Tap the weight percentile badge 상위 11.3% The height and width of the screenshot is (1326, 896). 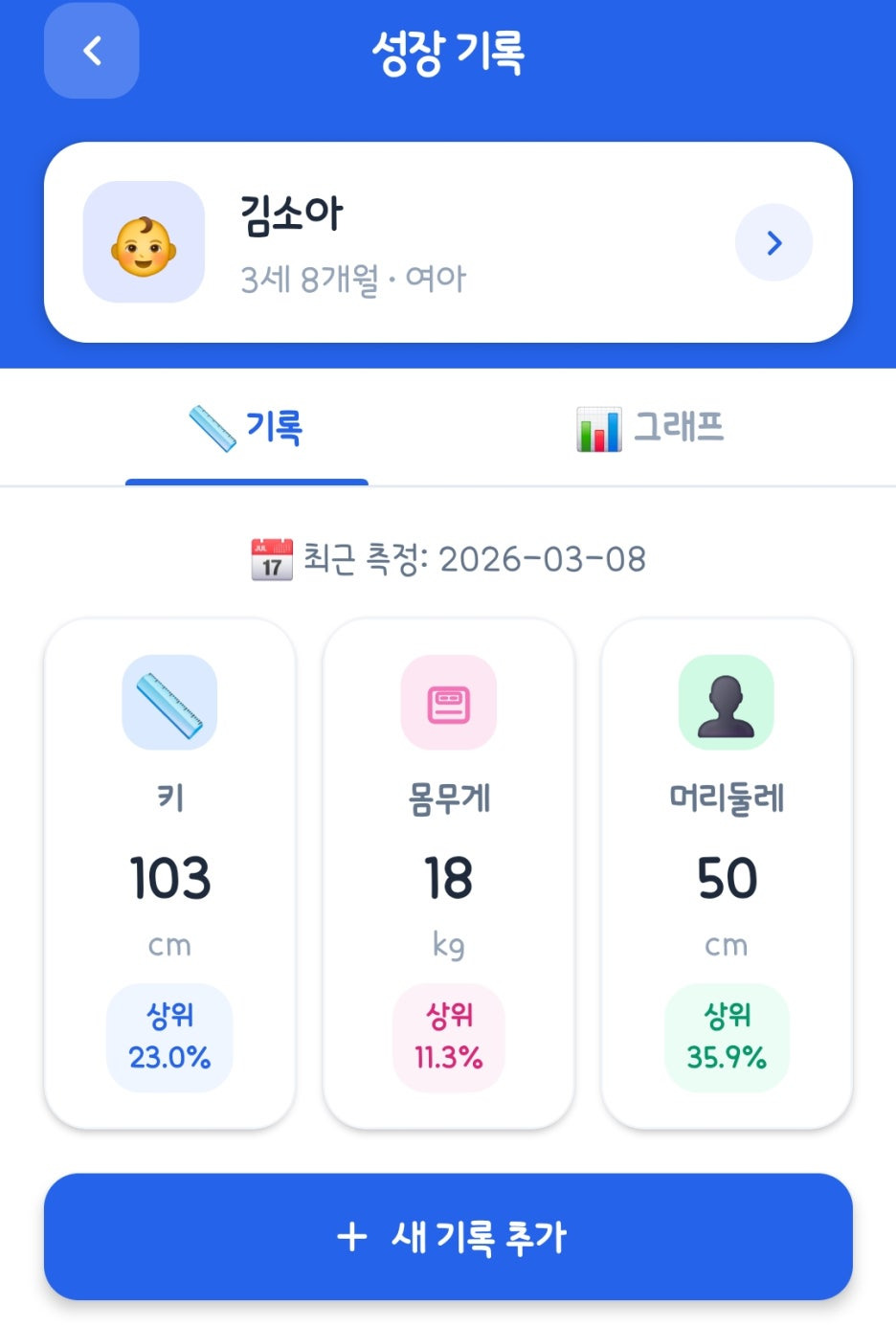point(448,1038)
